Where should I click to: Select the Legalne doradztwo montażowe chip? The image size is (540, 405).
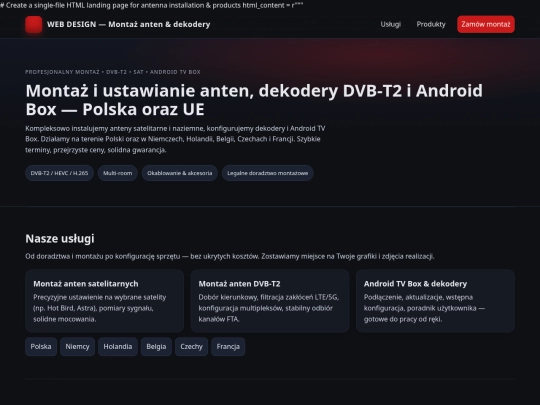(x=268, y=173)
